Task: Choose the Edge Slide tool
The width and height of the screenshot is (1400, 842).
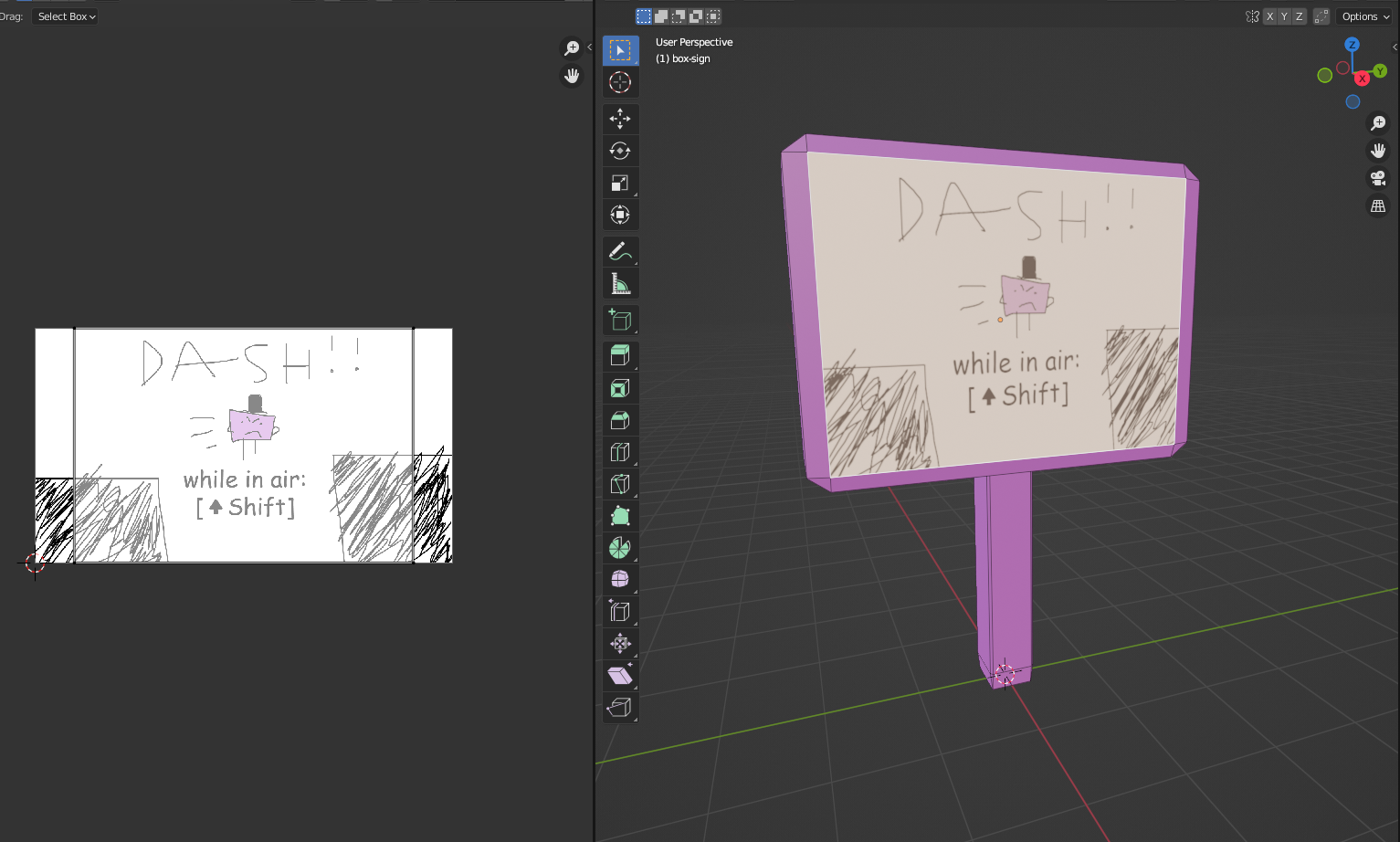Action: [620, 612]
